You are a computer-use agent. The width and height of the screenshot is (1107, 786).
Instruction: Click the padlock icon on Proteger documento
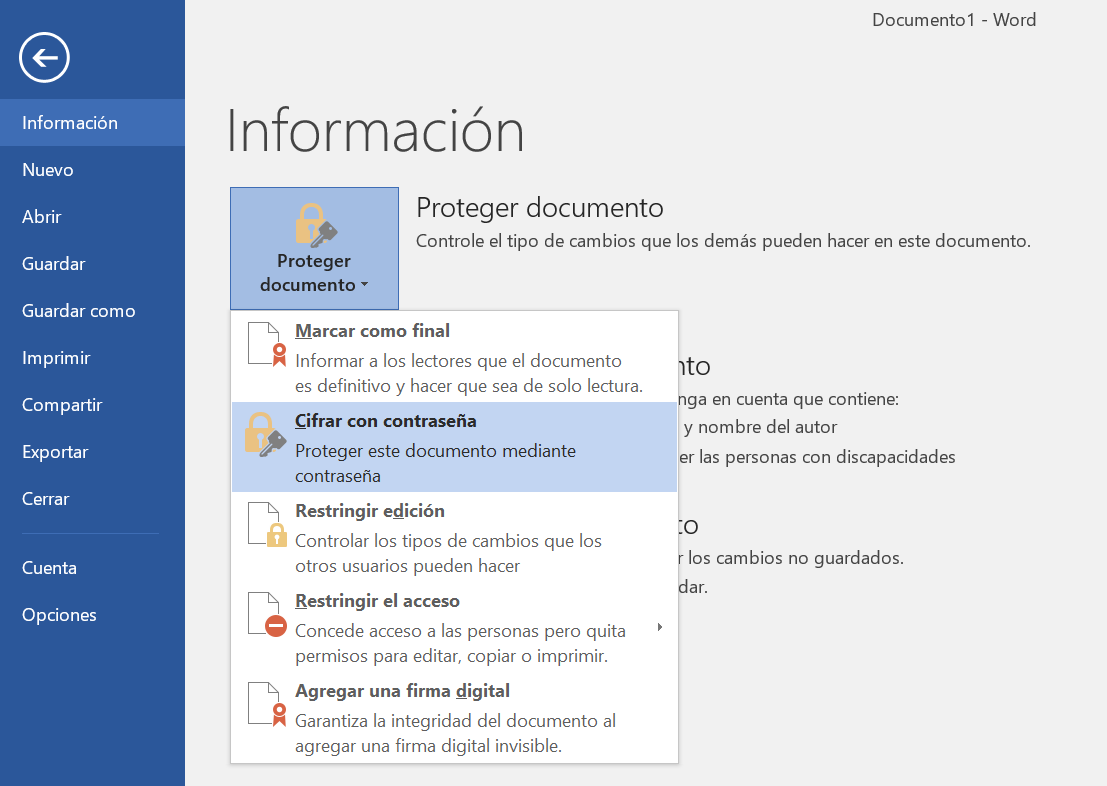coord(313,225)
